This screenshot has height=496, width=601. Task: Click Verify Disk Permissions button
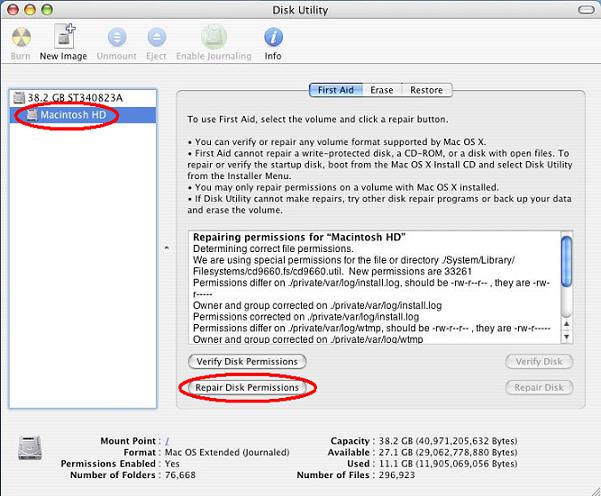pyautogui.click(x=247, y=361)
